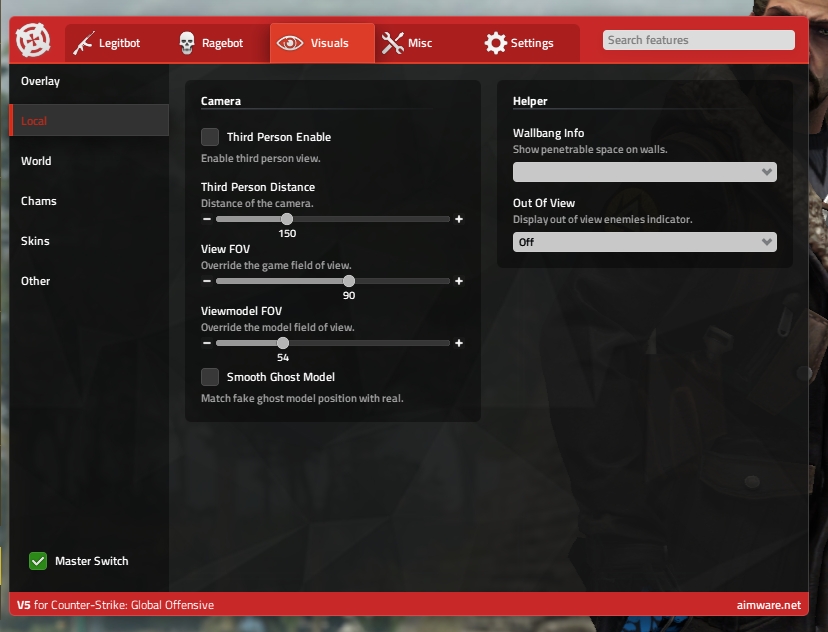The height and width of the screenshot is (632, 828).
Task: Open the aimware.net link in footer
Action: click(x=767, y=605)
